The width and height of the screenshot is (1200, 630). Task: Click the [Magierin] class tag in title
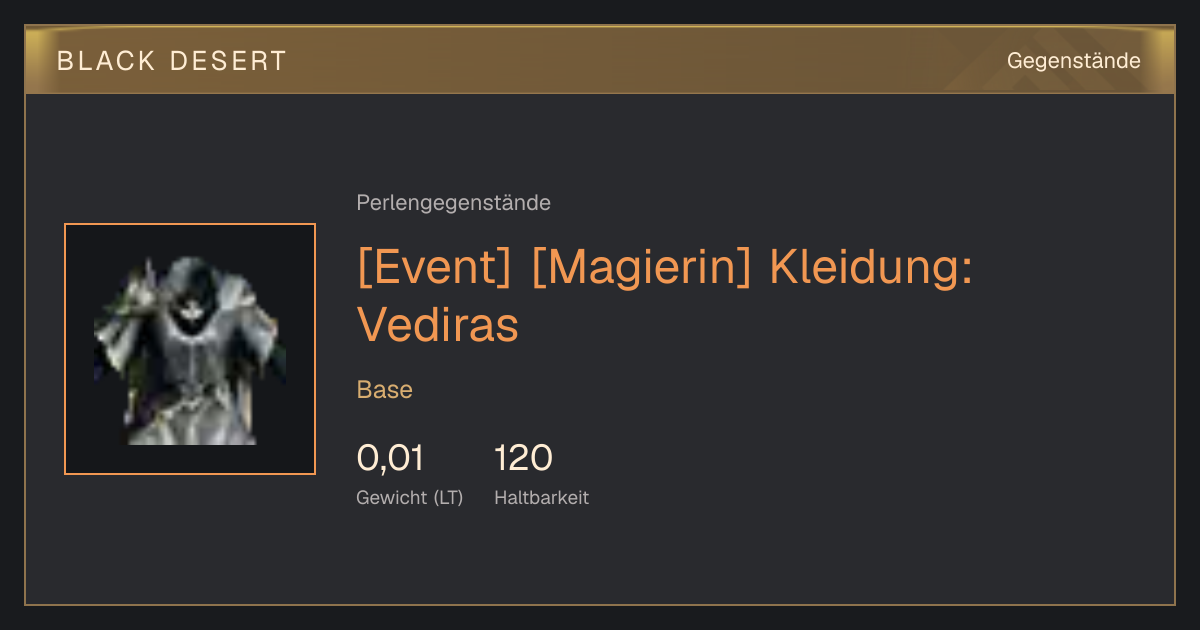pos(641,267)
